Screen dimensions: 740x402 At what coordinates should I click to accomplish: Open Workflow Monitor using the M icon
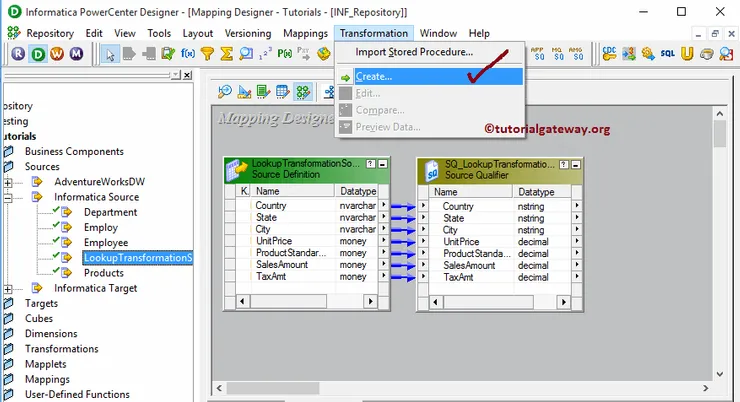point(76,54)
